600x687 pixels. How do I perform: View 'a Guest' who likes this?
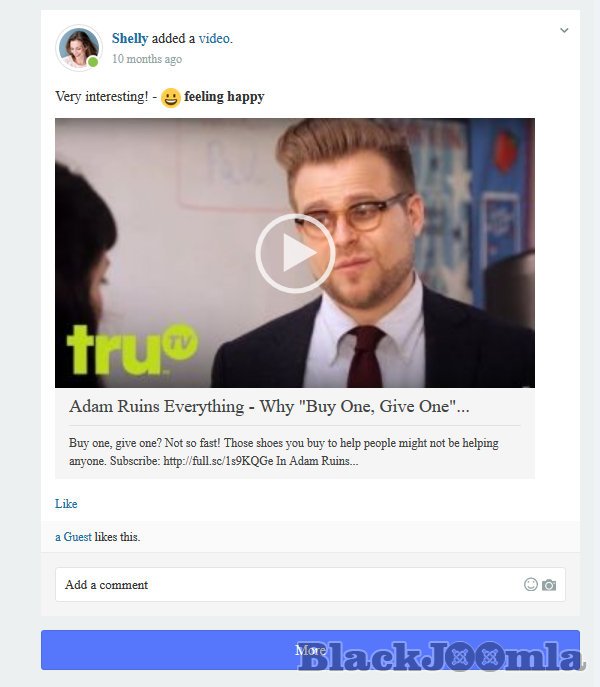click(73, 537)
